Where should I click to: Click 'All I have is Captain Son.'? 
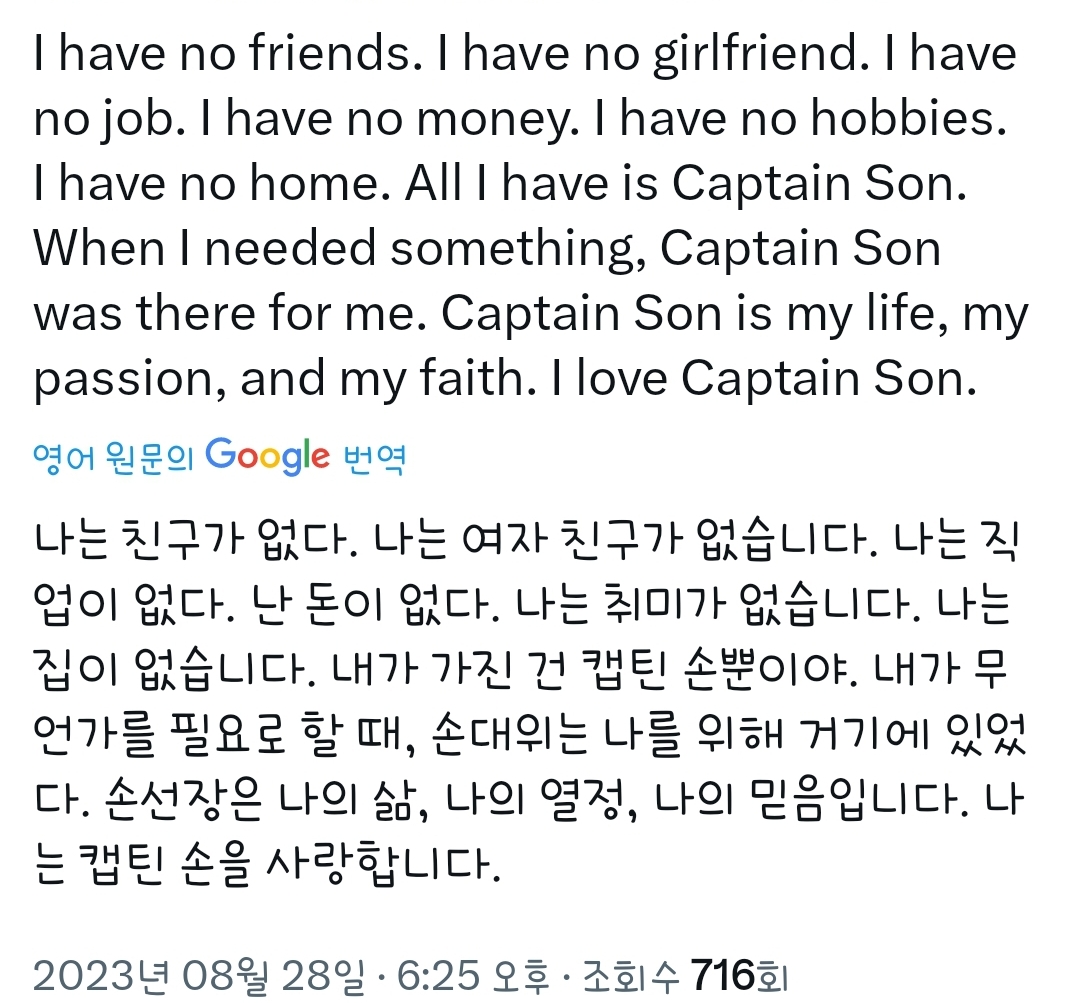point(686,185)
